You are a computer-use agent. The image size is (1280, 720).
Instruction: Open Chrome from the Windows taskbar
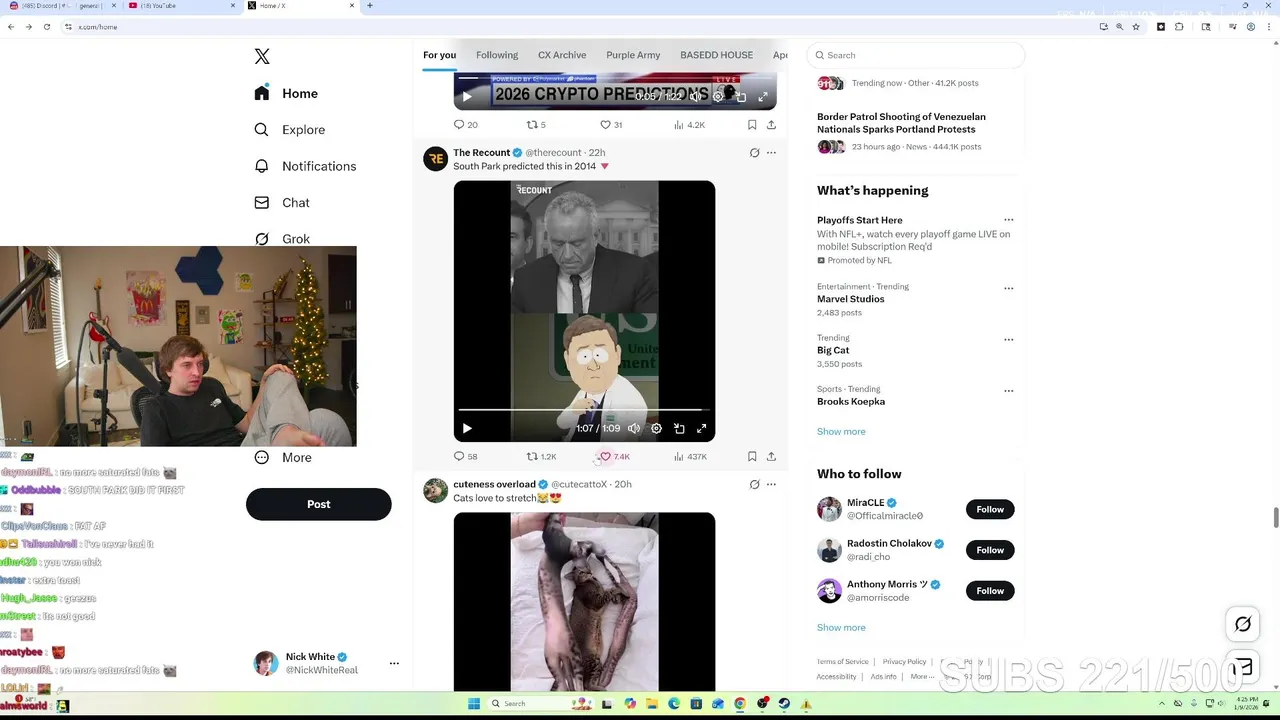[x=740, y=704]
